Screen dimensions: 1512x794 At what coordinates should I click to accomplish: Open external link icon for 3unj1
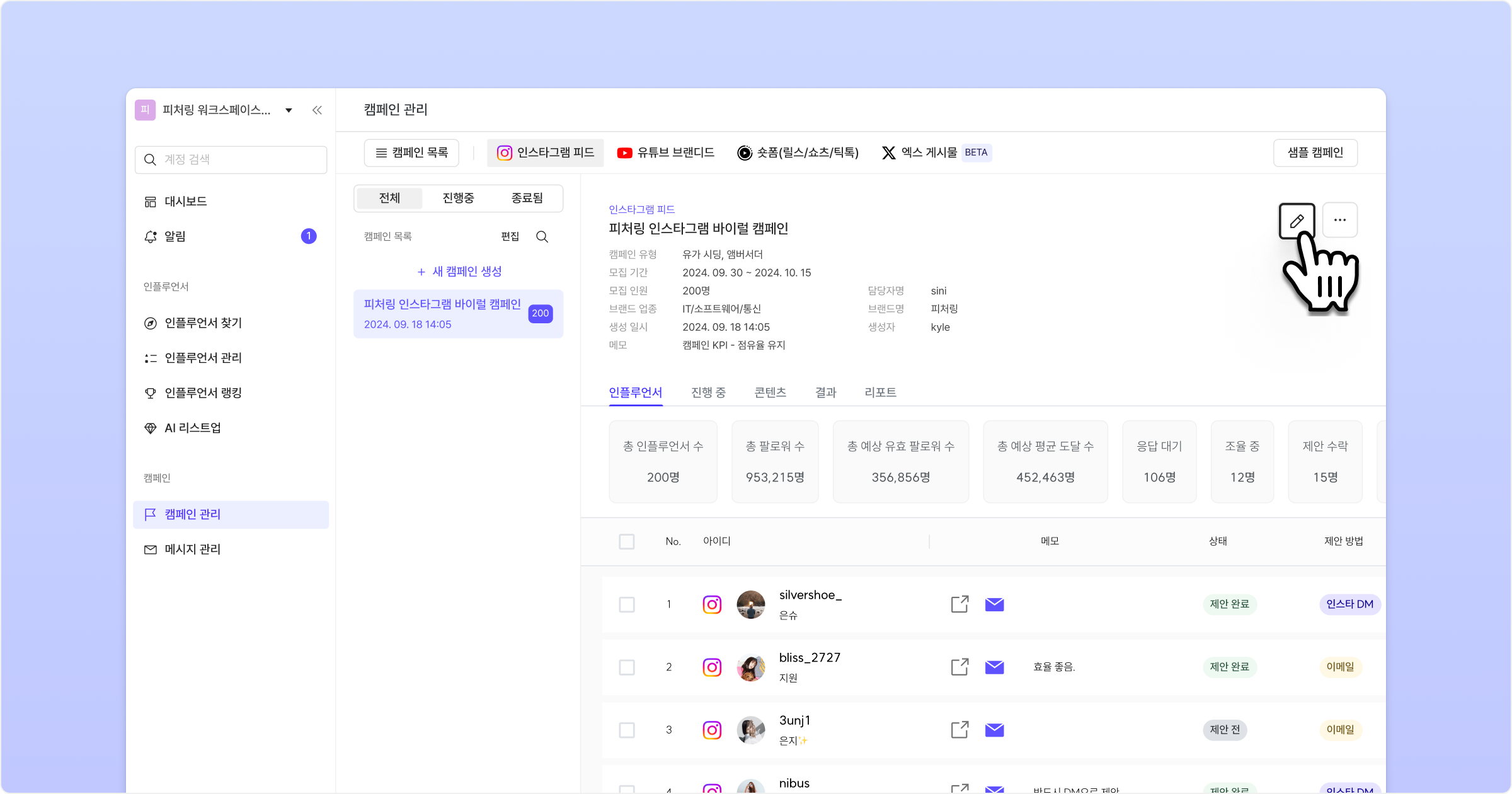tap(959, 729)
